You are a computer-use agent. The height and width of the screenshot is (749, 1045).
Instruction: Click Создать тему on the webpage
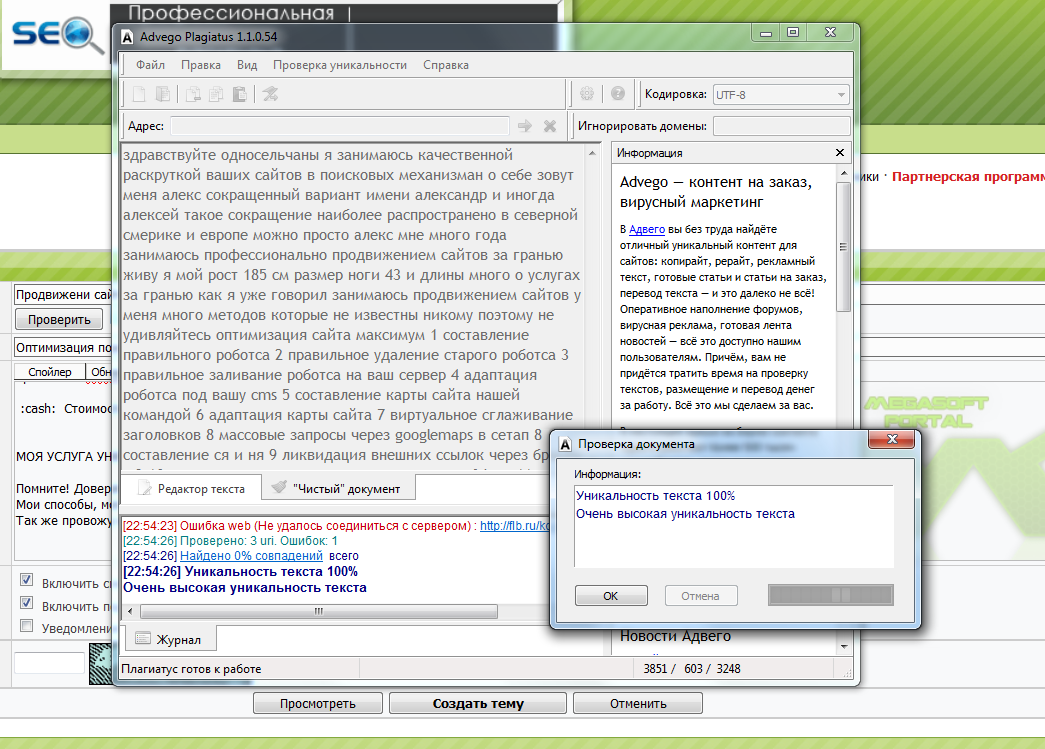[477, 703]
